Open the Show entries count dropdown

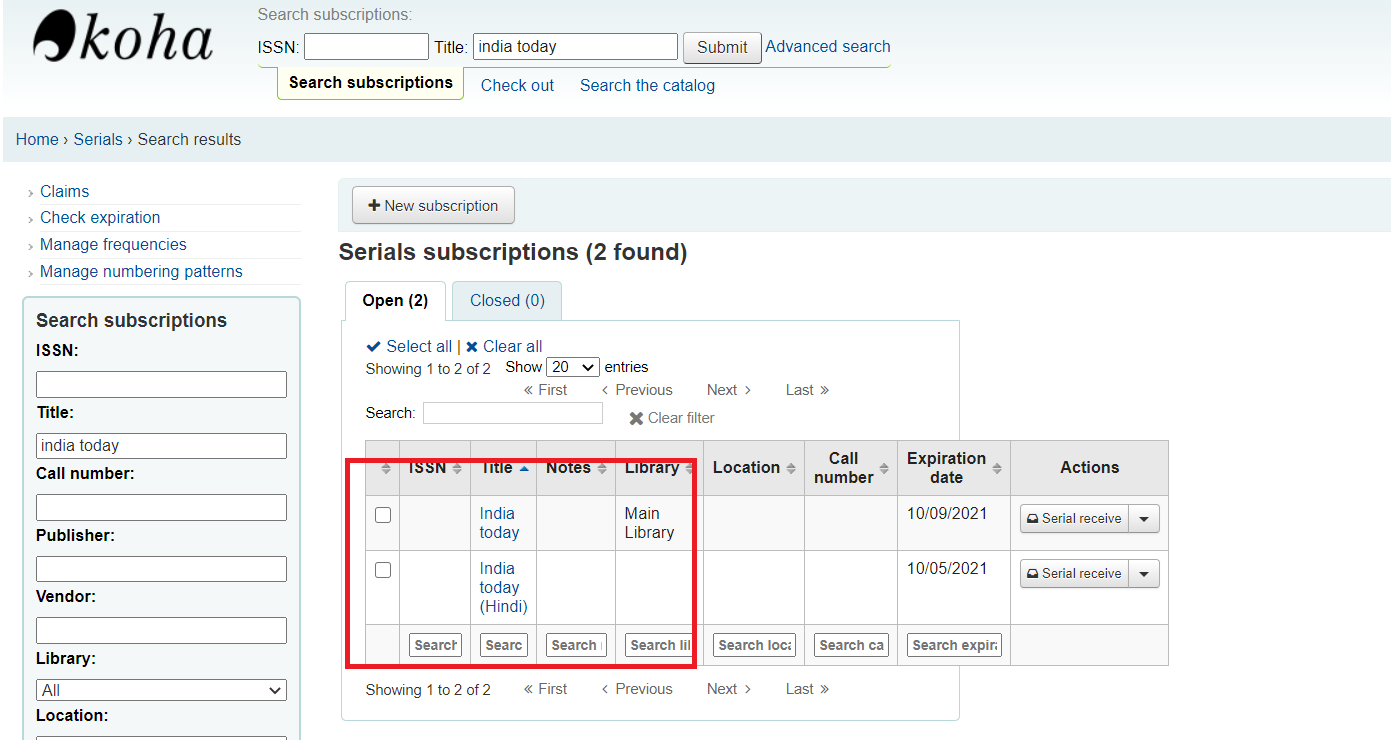point(573,368)
